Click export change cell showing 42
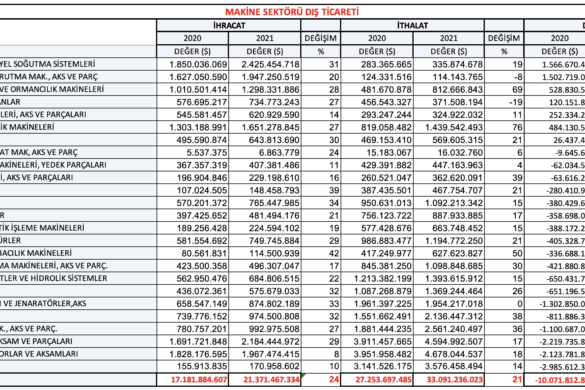 tap(320, 253)
